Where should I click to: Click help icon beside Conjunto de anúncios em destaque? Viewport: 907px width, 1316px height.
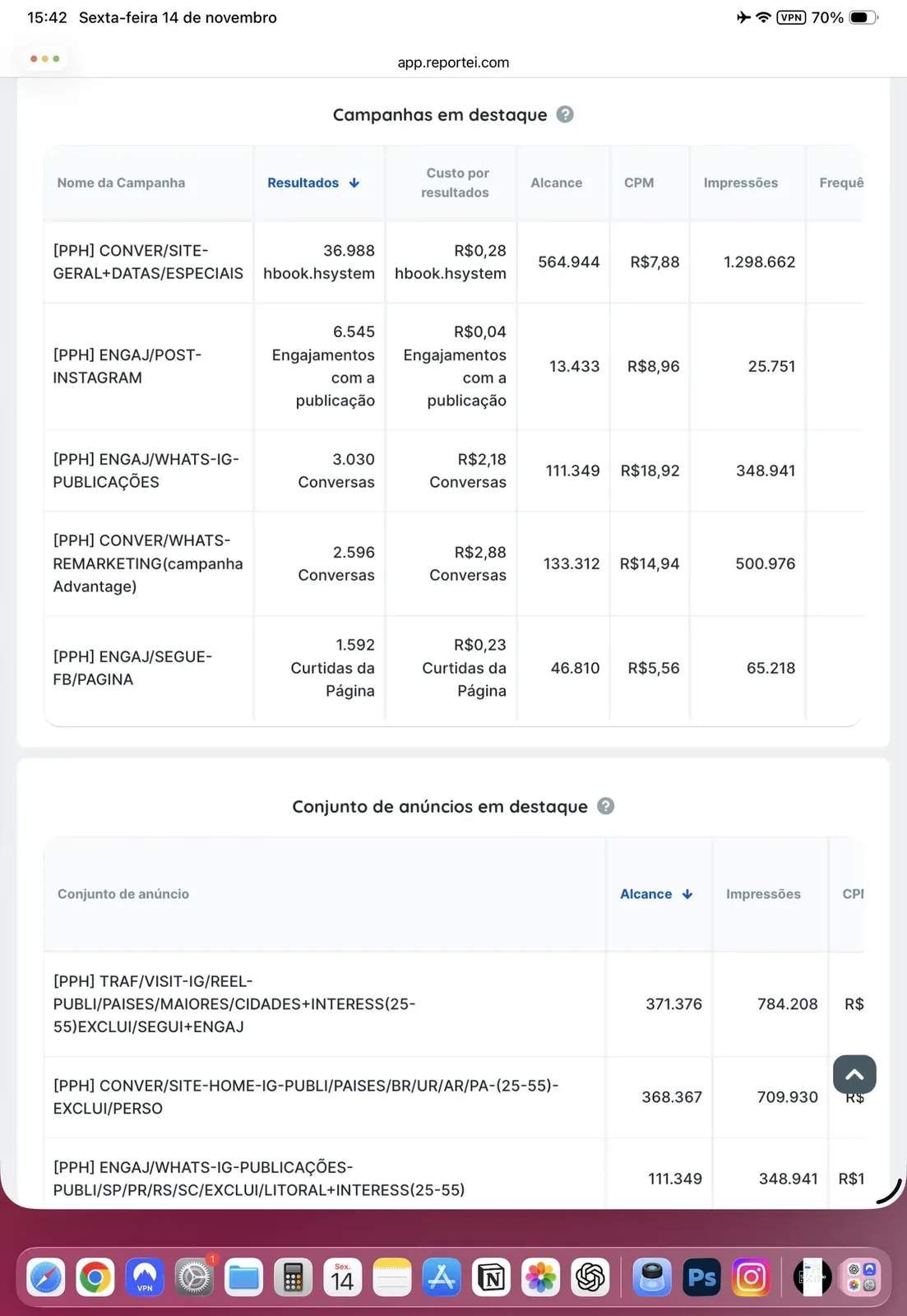606,806
